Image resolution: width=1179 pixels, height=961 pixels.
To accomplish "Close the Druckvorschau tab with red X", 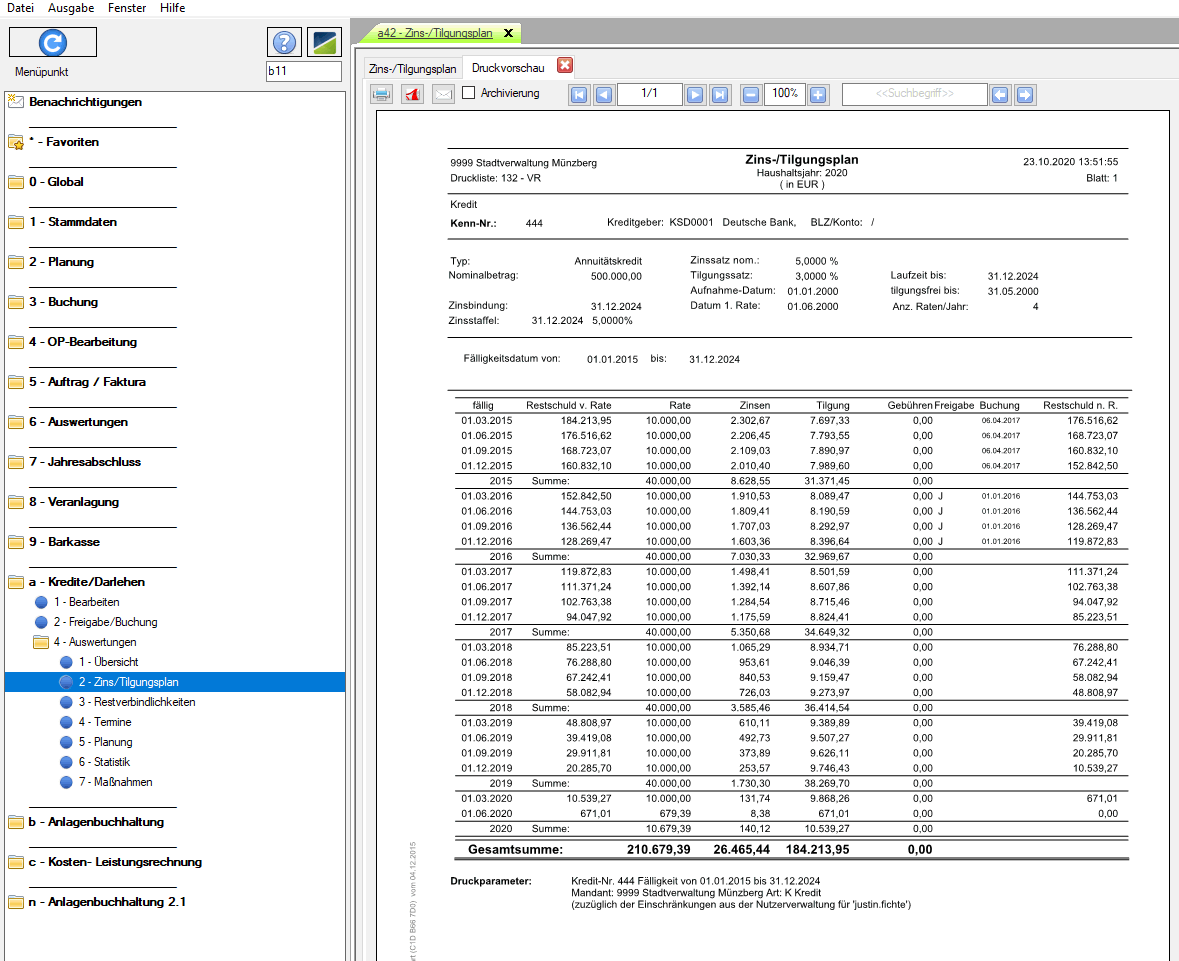I will pos(565,66).
